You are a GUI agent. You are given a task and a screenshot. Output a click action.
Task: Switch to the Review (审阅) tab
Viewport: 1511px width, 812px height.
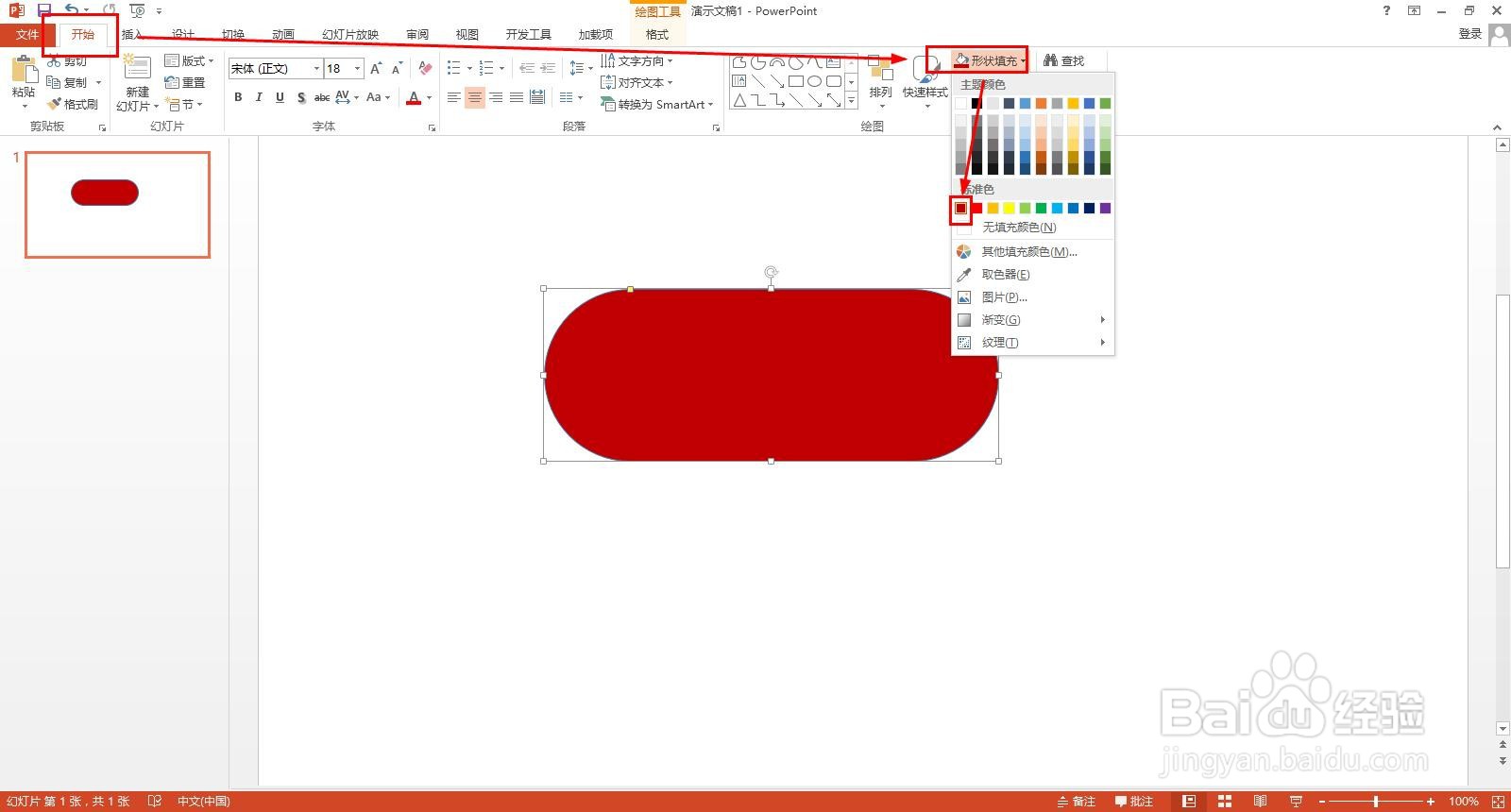coord(417,34)
